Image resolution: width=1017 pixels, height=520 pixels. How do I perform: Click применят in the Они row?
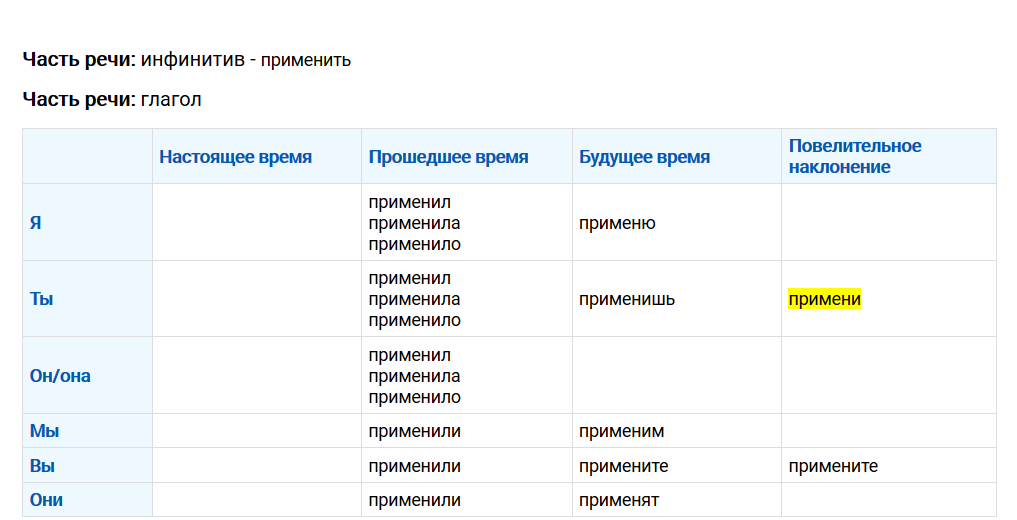click(619, 501)
